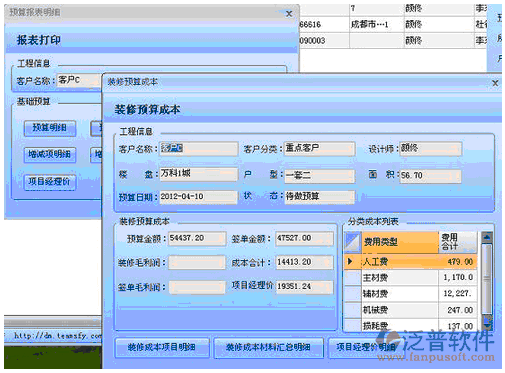Click the 增减项明细 button
Screen dimensions: 505x373
point(50,154)
